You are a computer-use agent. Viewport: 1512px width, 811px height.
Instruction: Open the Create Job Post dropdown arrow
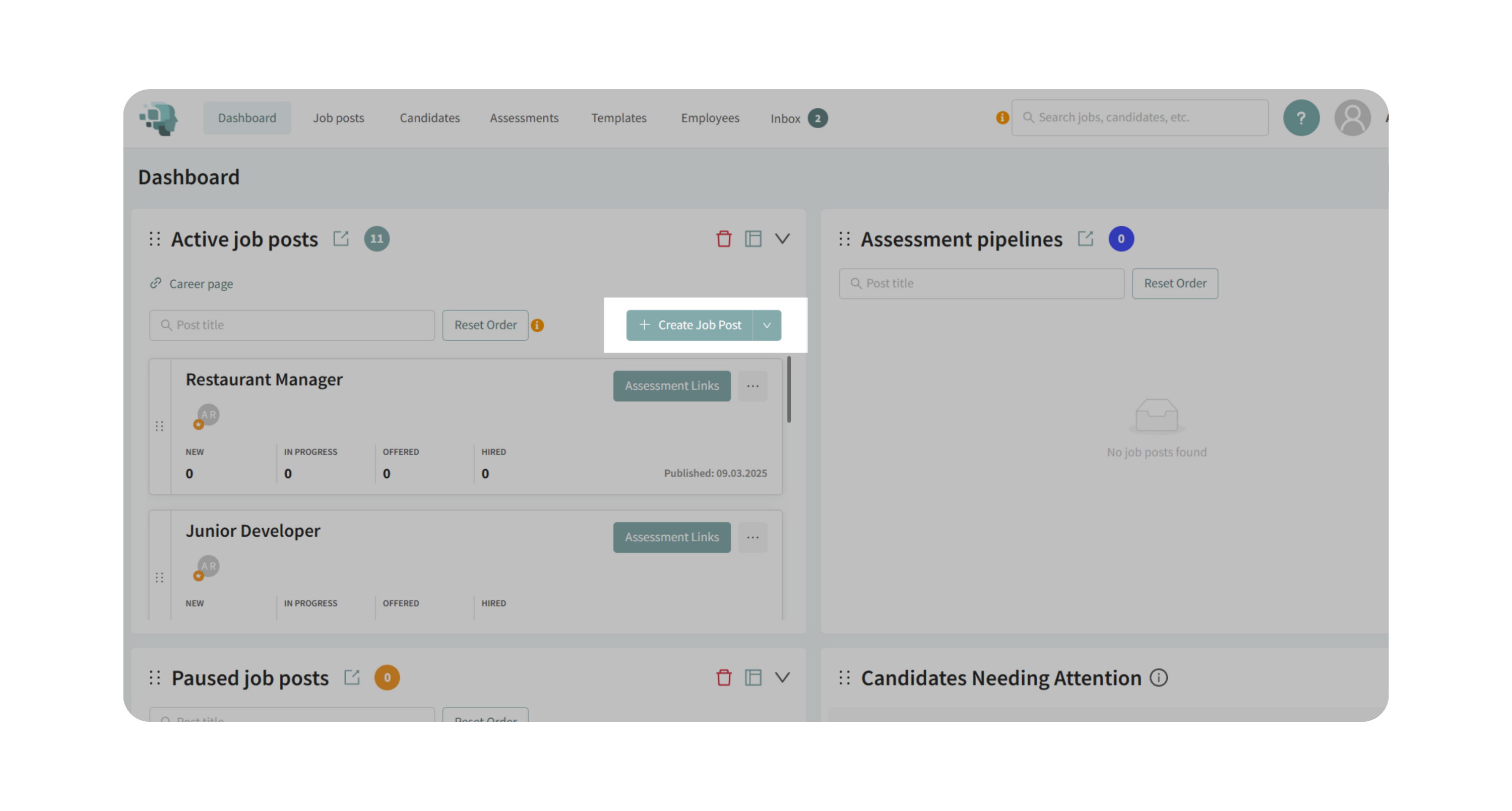(x=767, y=325)
